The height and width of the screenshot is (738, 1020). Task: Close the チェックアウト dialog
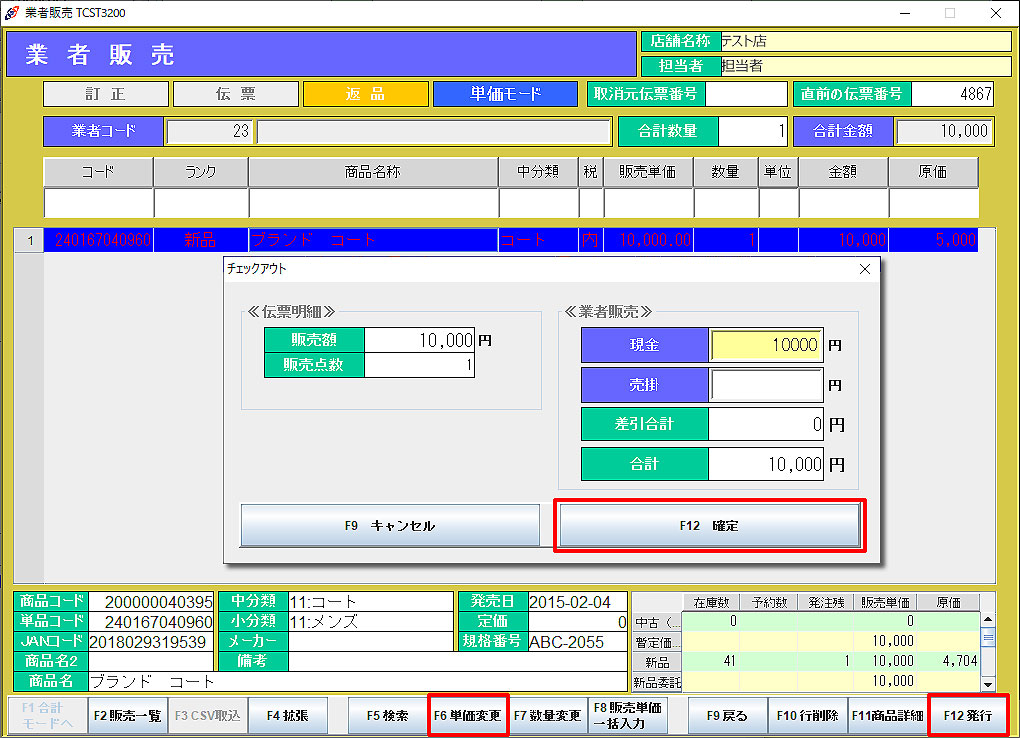point(865,269)
